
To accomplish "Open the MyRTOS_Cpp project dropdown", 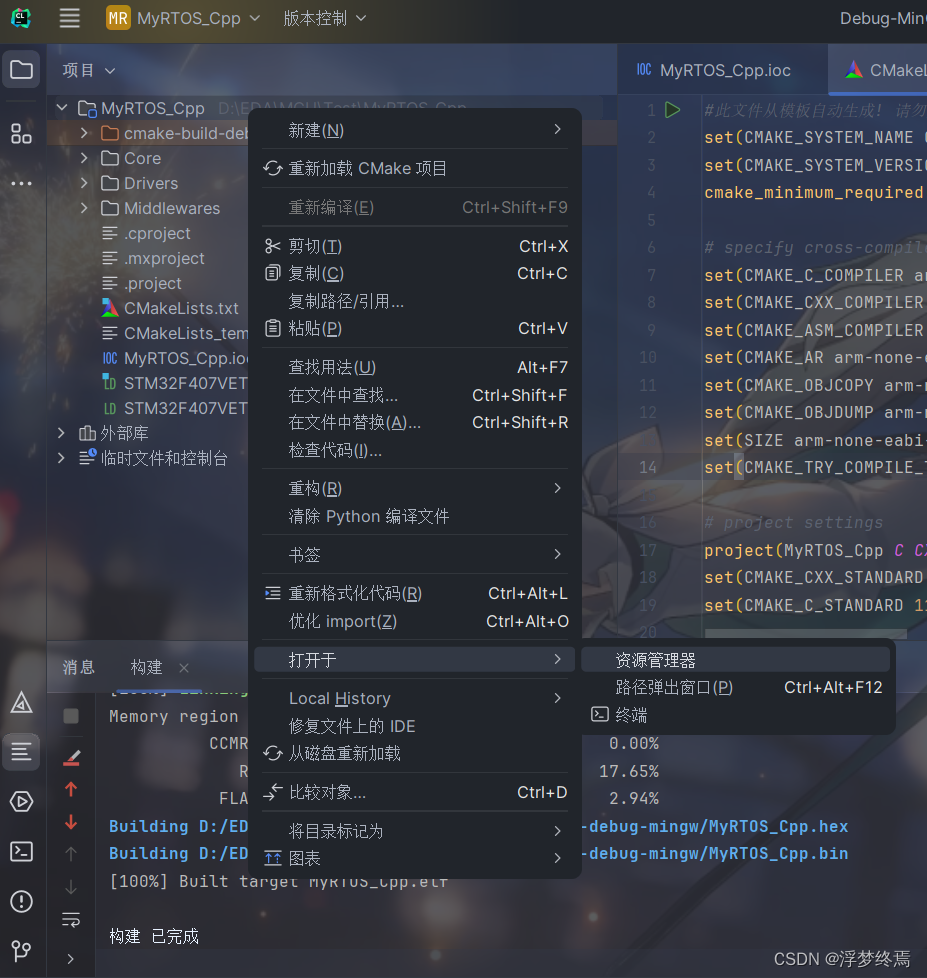I will coord(183,18).
